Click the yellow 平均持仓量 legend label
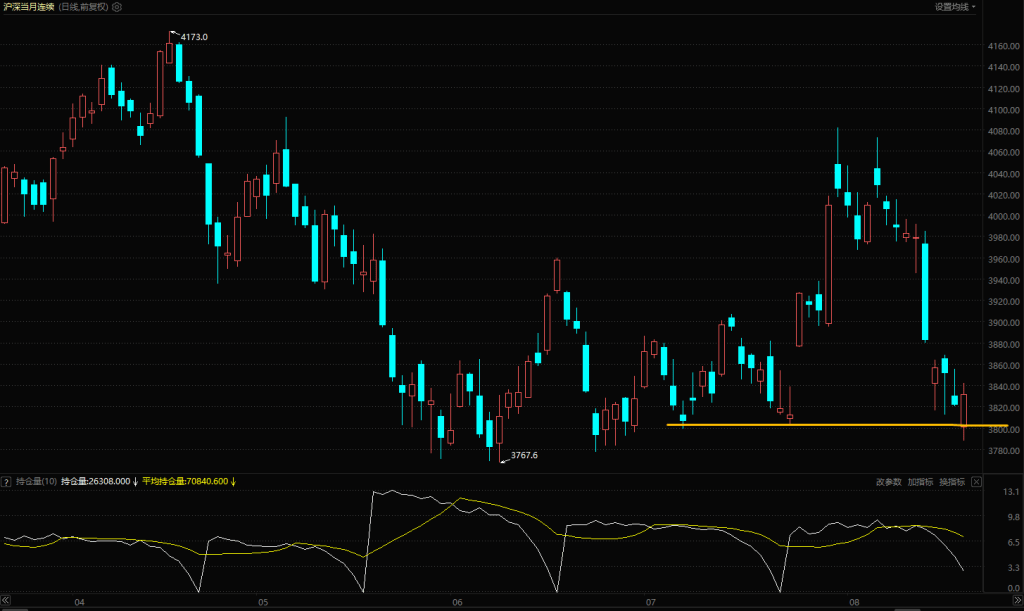This screenshot has height=611, width=1024. (x=185, y=482)
